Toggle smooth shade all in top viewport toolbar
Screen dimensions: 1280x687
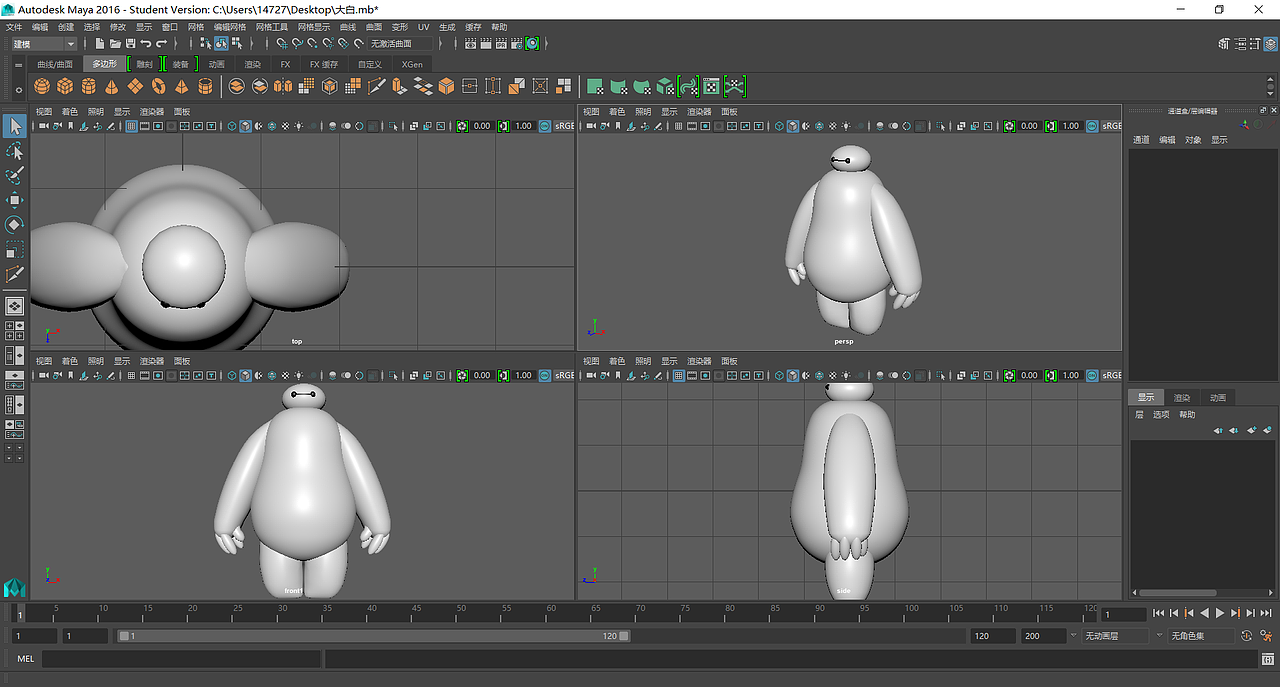pos(246,126)
